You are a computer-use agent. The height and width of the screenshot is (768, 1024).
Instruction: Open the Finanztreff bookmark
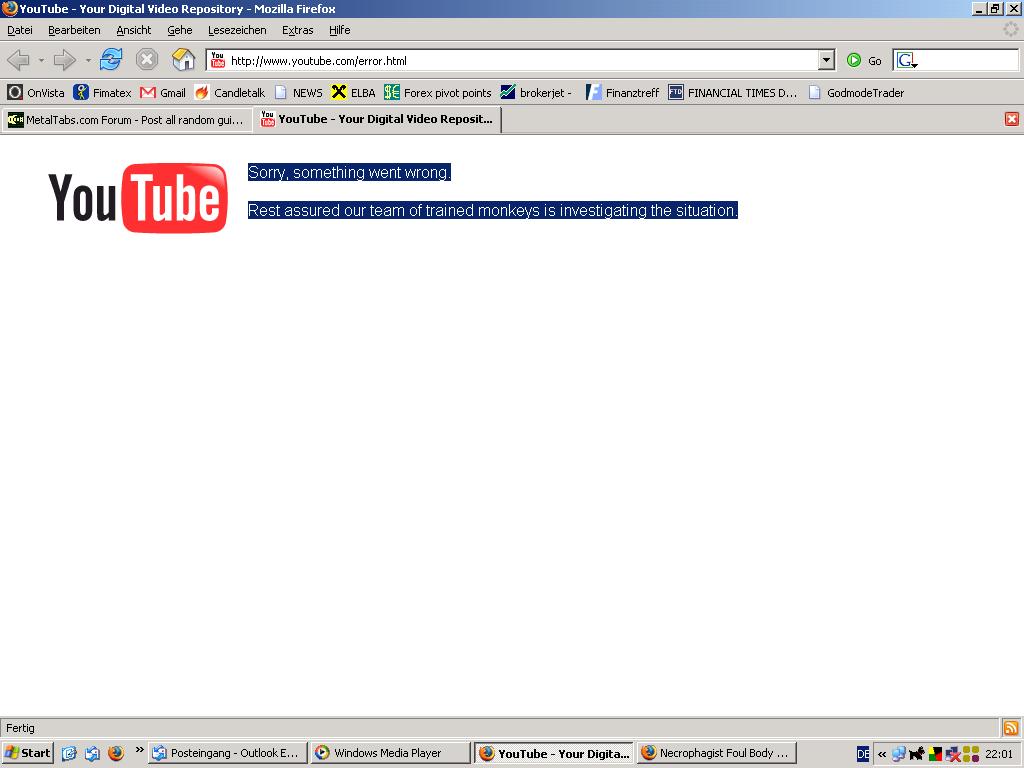[622, 93]
